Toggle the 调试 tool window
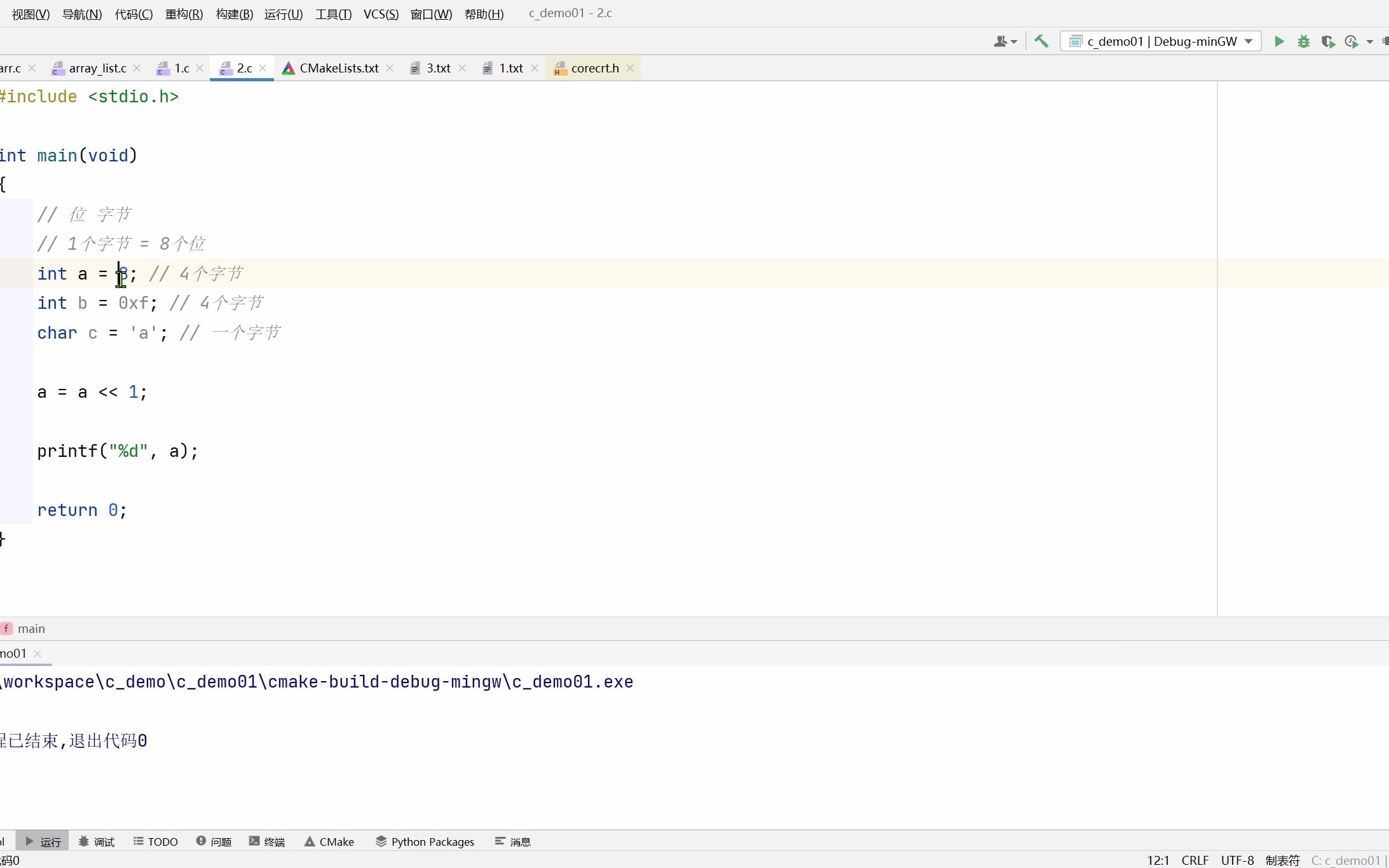 97,841
